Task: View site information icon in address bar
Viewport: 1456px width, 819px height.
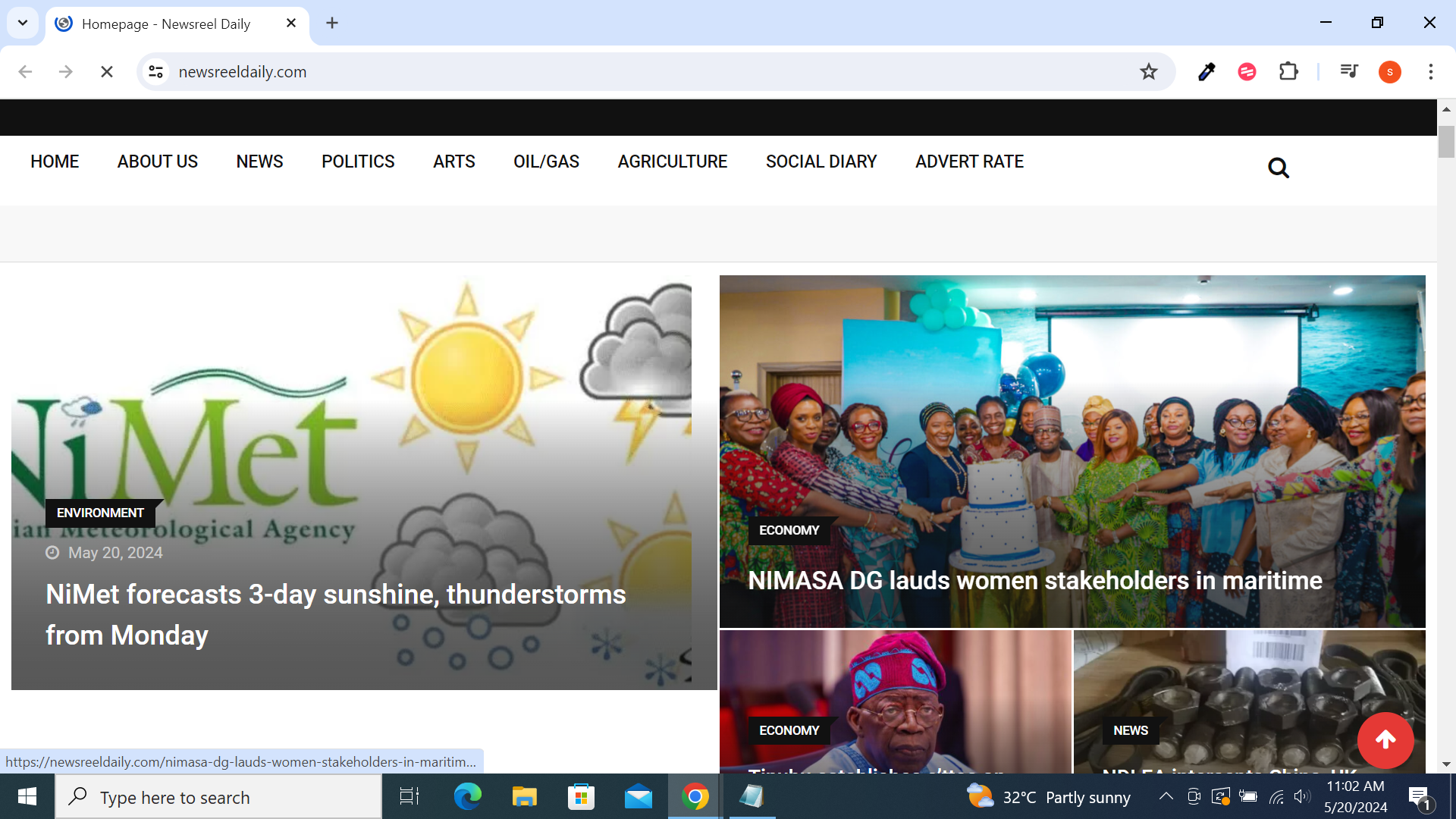Action: 156,72
